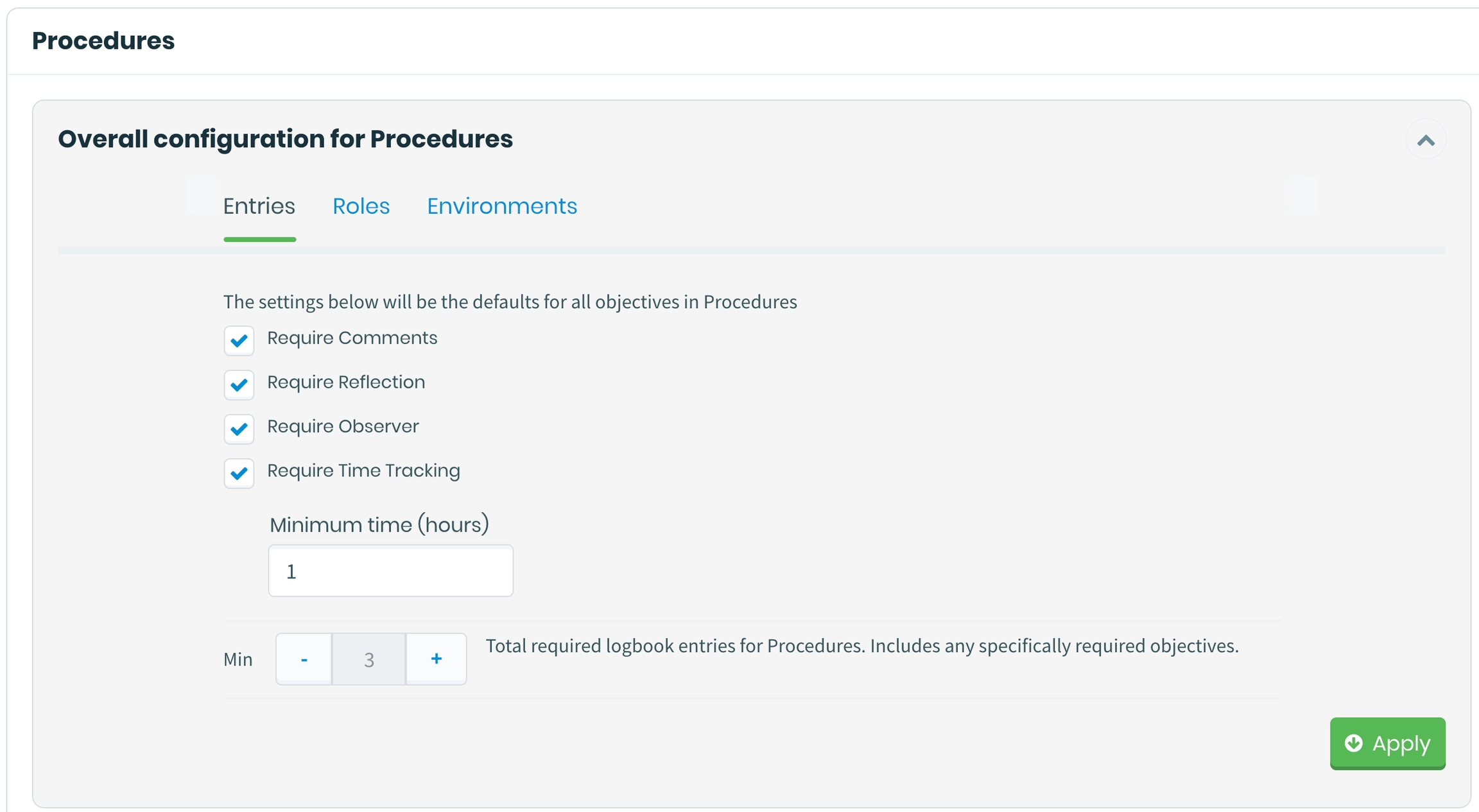Toggle the Require Reflection checkbox

pyautogui.click(x=239, y=384)
